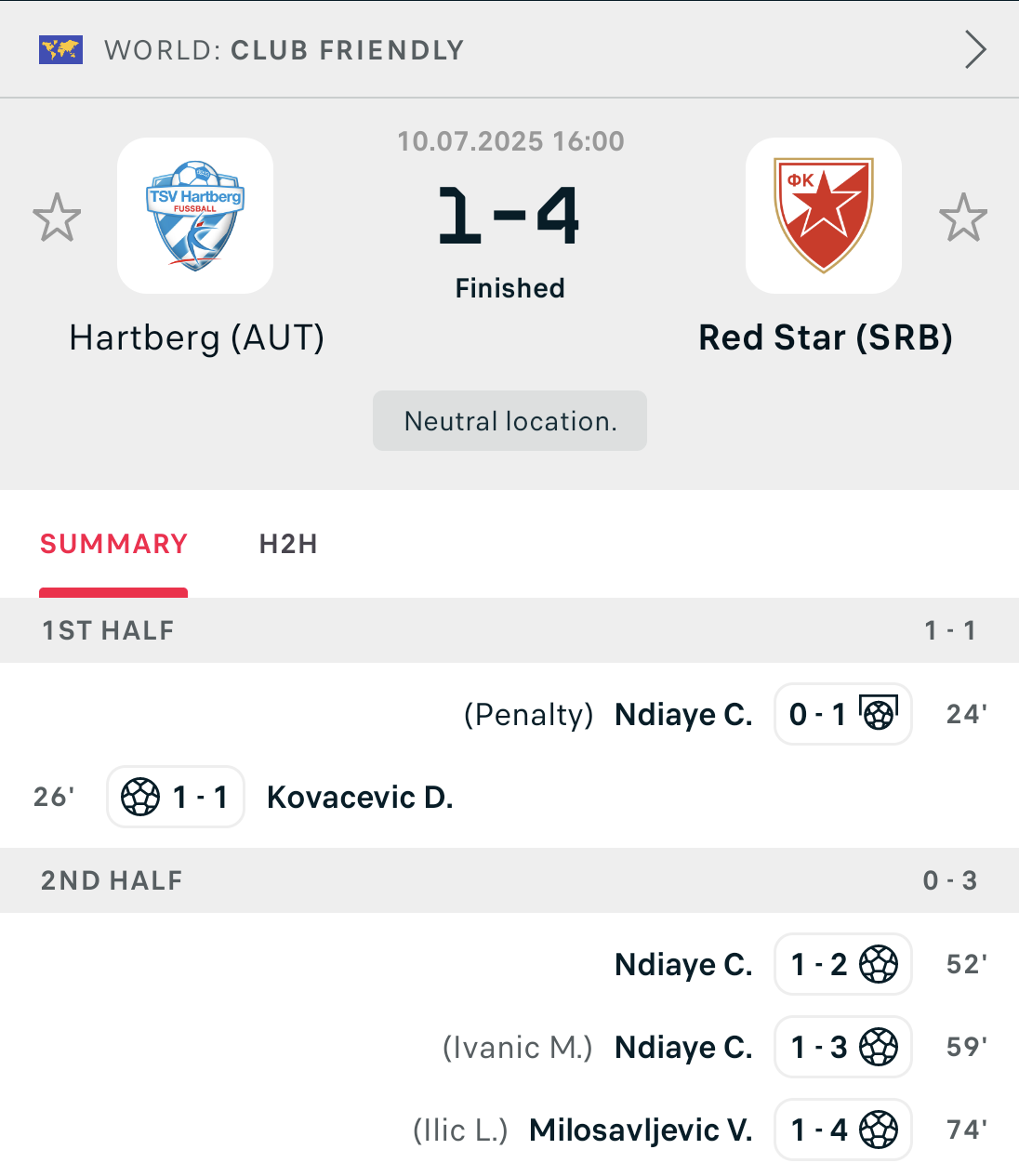Viewport: 1019px width, 1176px height.
Task: Click the penalty goal icon at 24'
Action: 879,713
